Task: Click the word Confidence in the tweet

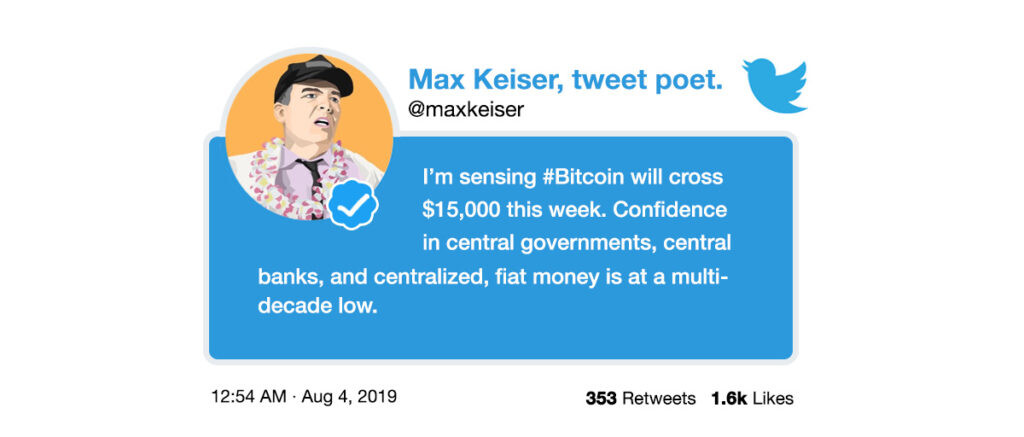Action: point(670,210)
